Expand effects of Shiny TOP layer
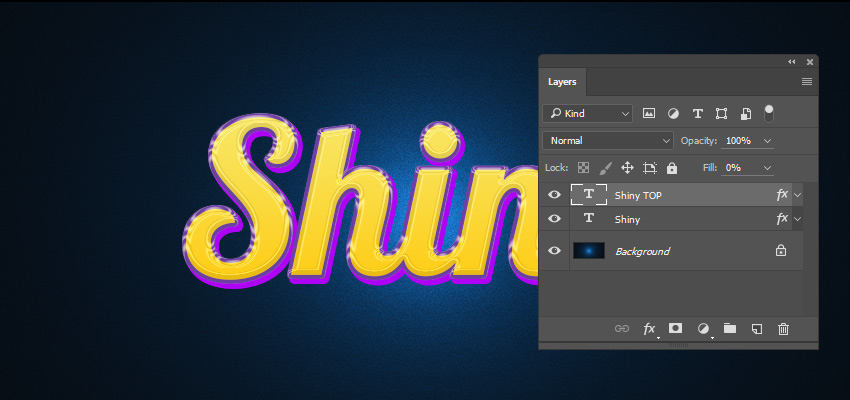850x400 pixels. click(x=797, y=195)
